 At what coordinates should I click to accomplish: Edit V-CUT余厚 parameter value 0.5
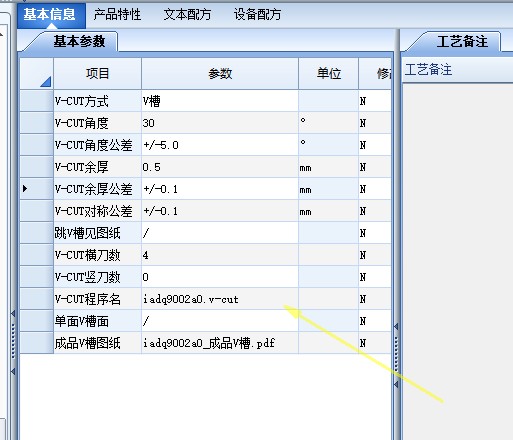point(220,167)
